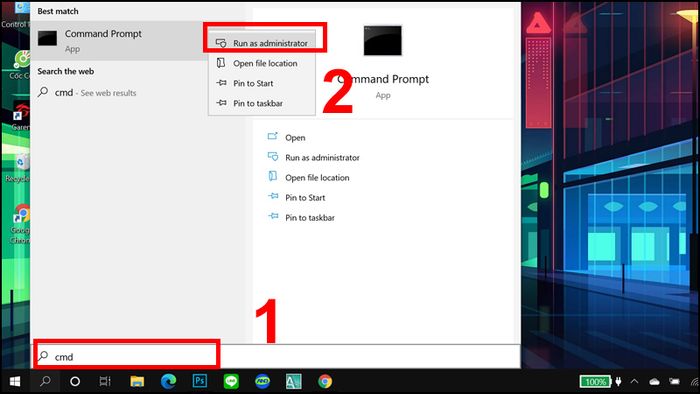Launch Microsoft Edge from the taskbar
The height and width of the screenshot is (394, 700).
tap(168, 382)
